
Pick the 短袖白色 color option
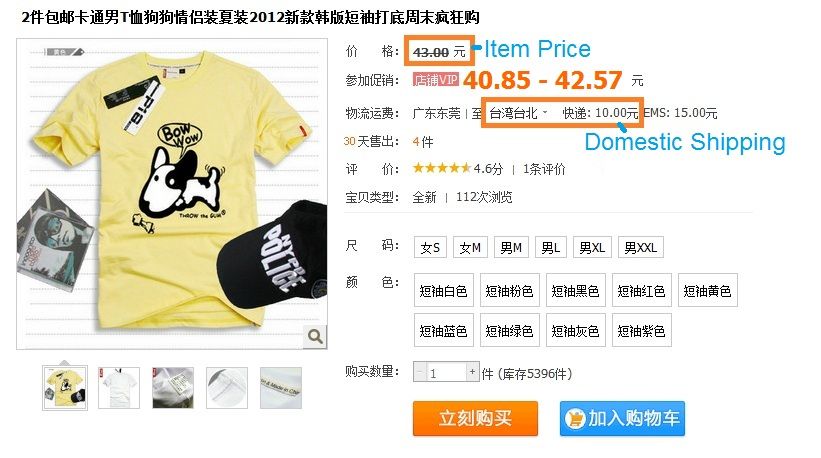pyautogui.click(x=443, y=290)
